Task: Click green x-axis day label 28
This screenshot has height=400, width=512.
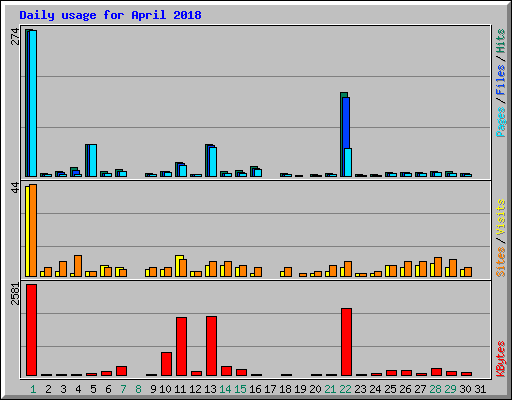Action: 435,389
